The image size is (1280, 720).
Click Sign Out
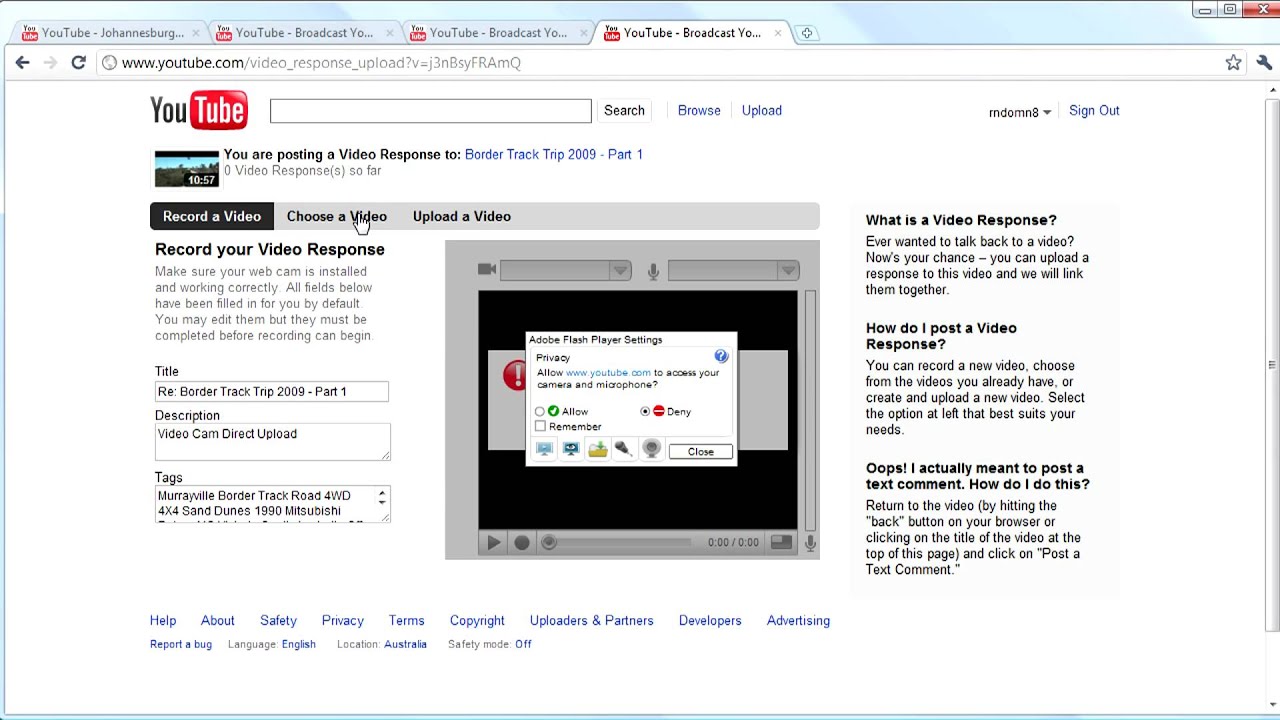[1094, 110]
